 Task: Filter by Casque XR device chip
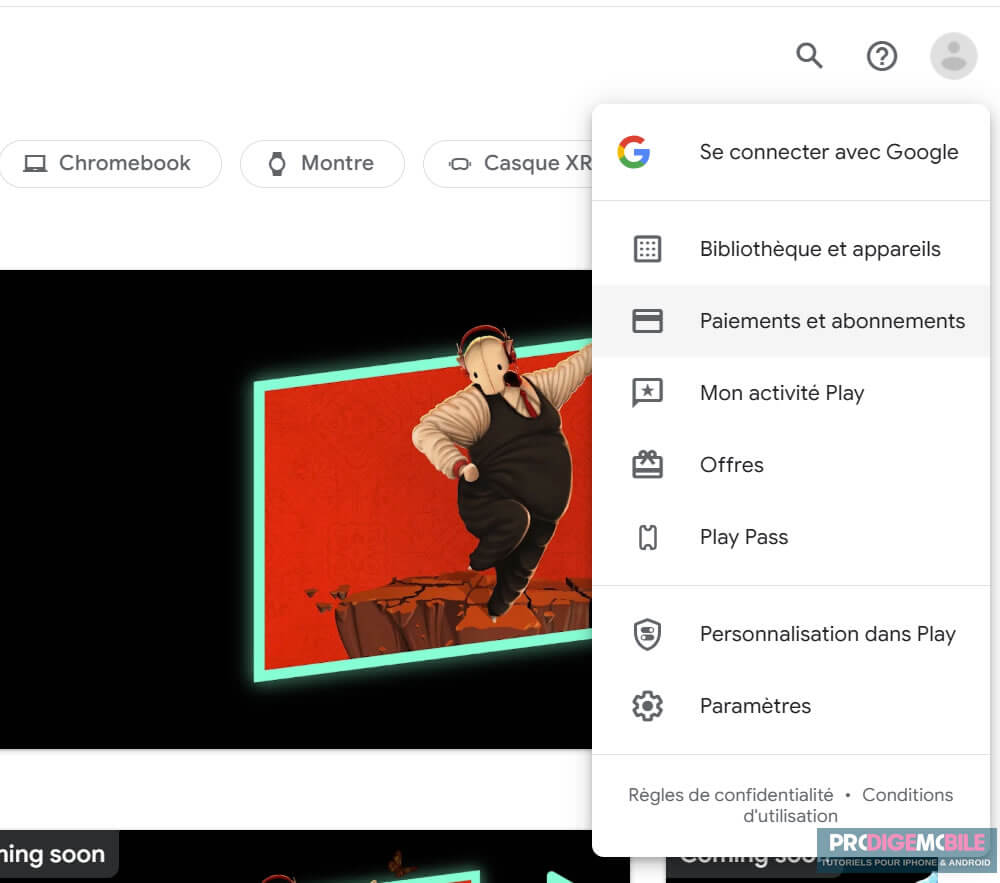click(x=508, y=164)
